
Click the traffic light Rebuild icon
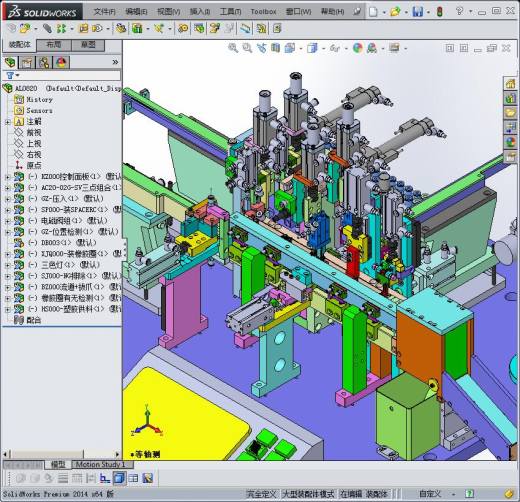tap(440, 12)
